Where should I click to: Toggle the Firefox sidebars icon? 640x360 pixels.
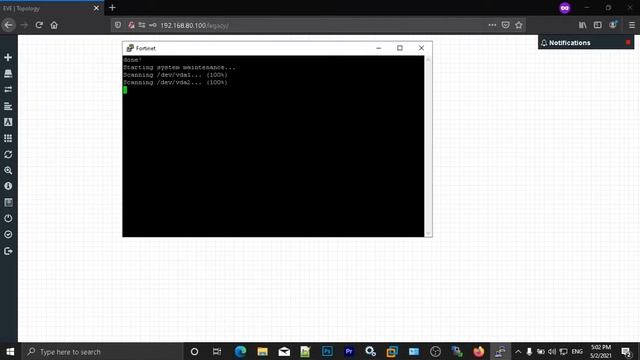pyautogui.click(x=598, y=25)
